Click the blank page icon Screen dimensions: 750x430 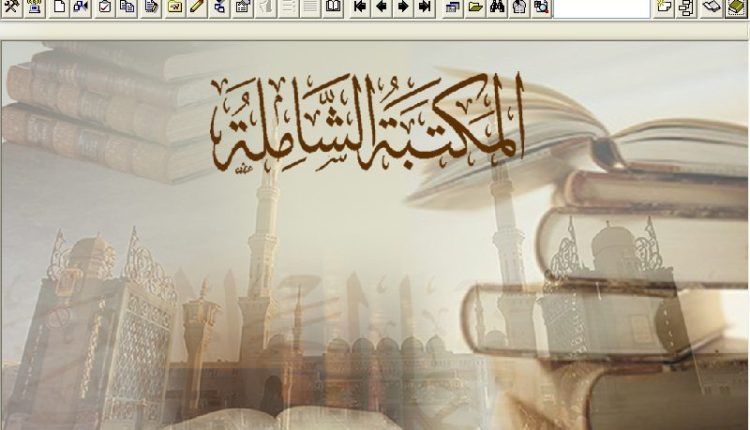pos(59,7)
